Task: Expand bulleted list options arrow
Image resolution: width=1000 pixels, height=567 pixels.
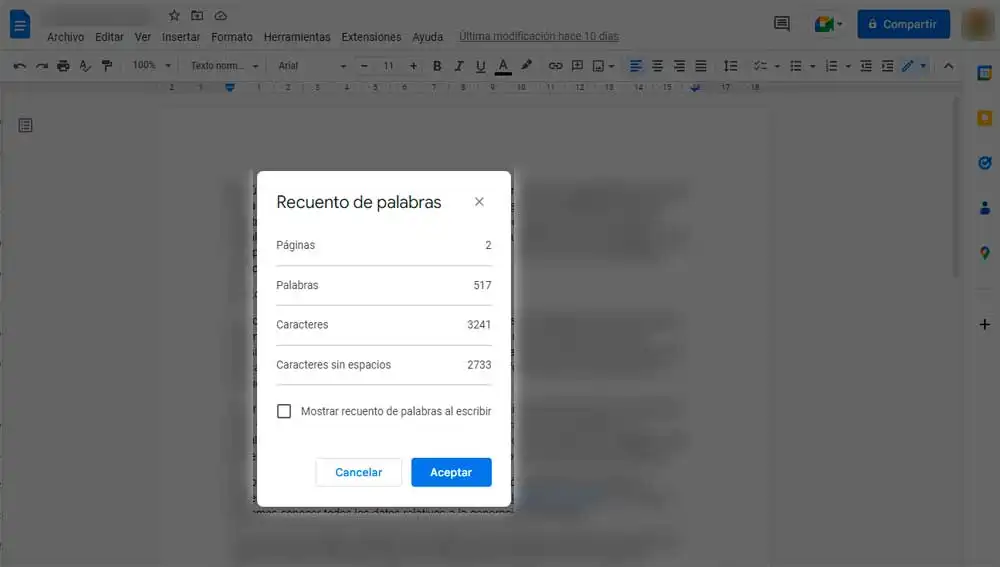Action: pos(812,66)
